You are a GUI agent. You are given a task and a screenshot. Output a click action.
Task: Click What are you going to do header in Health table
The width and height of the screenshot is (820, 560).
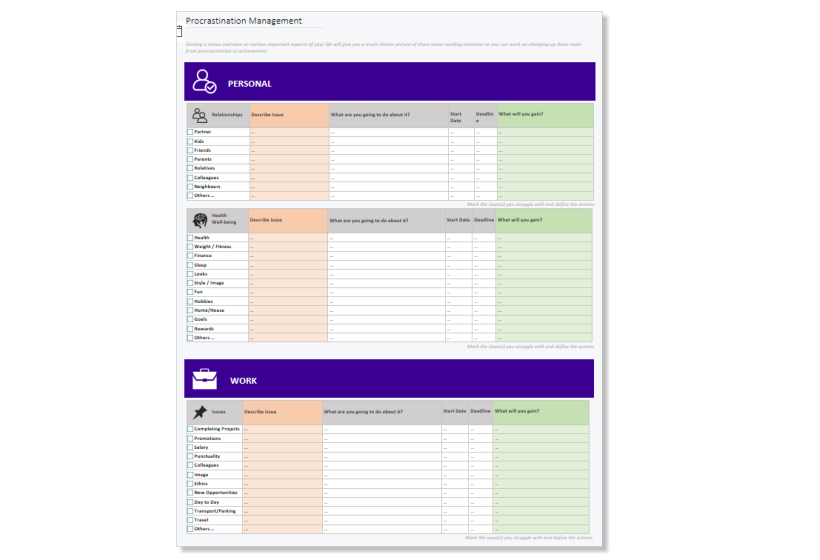(x=369, y=221)
